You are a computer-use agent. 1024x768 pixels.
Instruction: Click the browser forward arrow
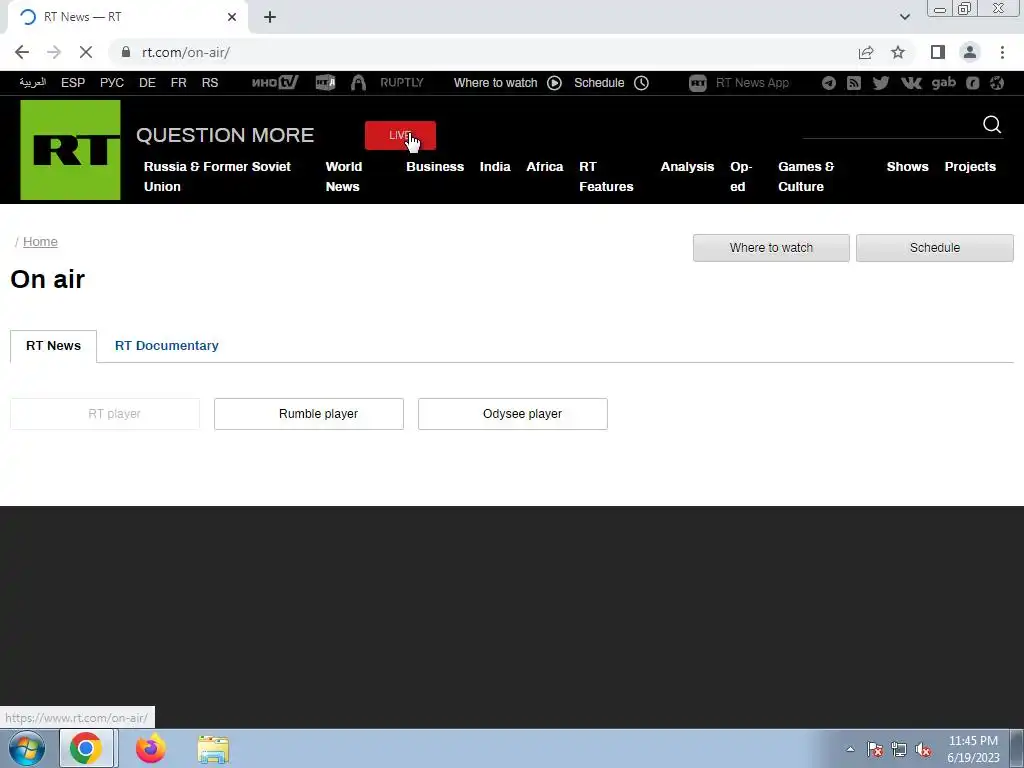(54, 52)
